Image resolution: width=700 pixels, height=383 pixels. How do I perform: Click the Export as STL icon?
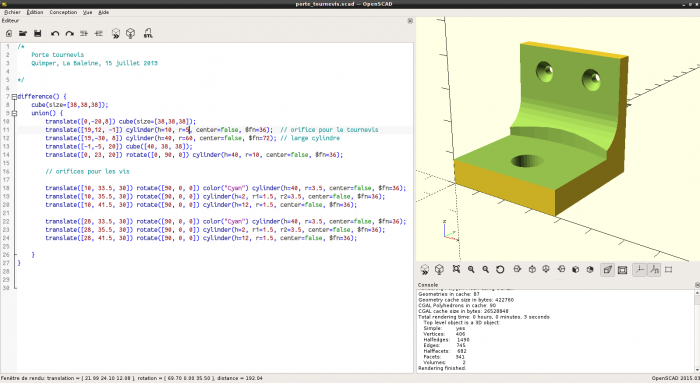click(148, 33)
